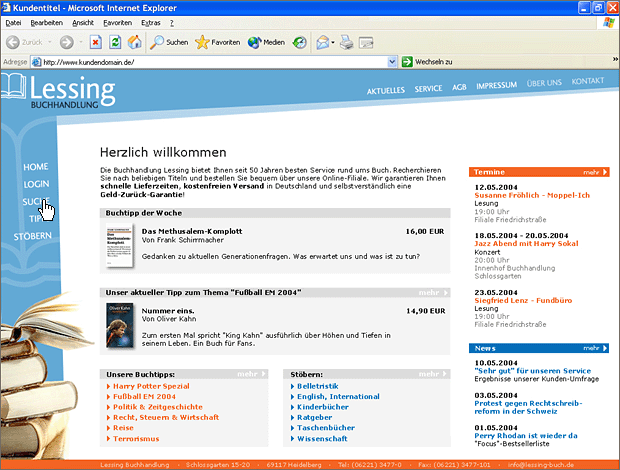Open the Mail icon dropdown arrow
Viewport: 620px width, 470px height.
pos(333,42)
